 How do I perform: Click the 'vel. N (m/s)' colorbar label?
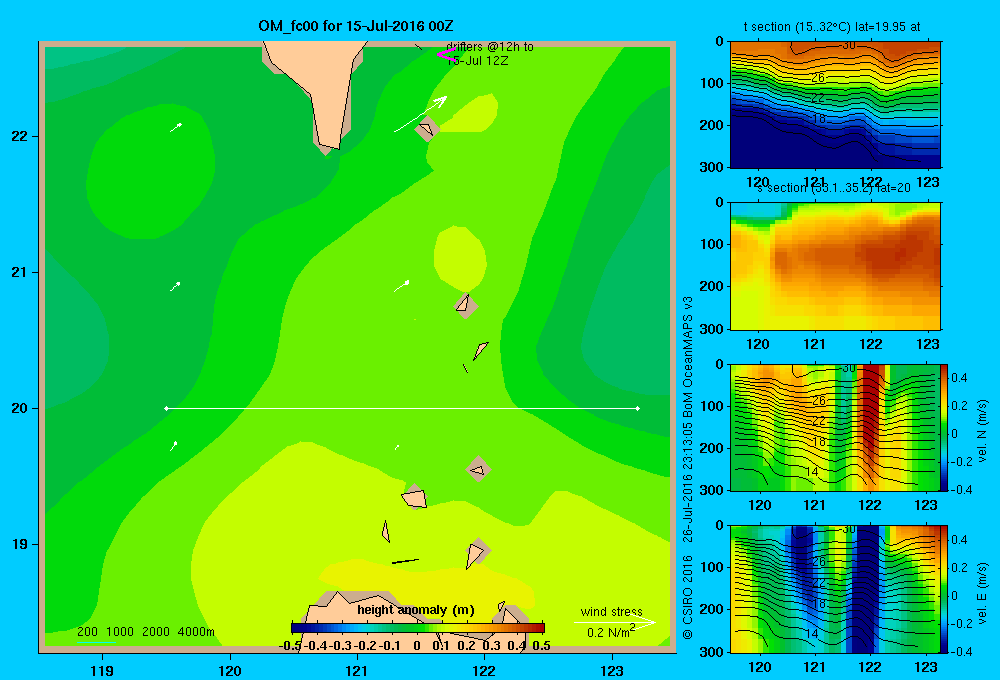click(982, 431)
